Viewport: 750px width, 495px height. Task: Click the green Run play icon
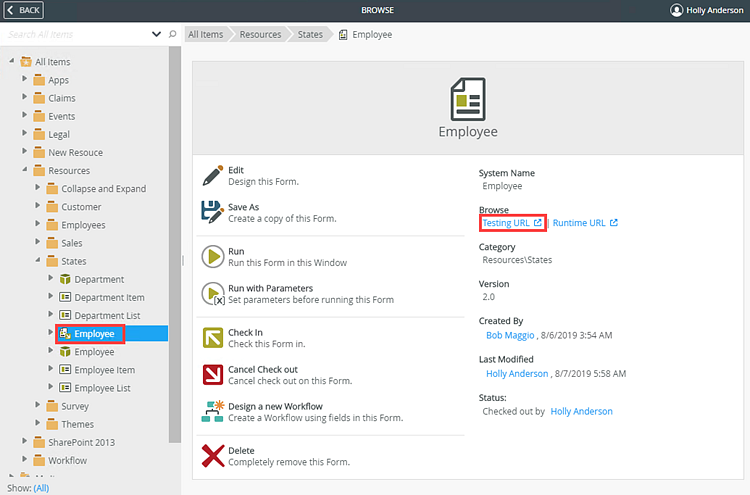[x=212, y=257]
